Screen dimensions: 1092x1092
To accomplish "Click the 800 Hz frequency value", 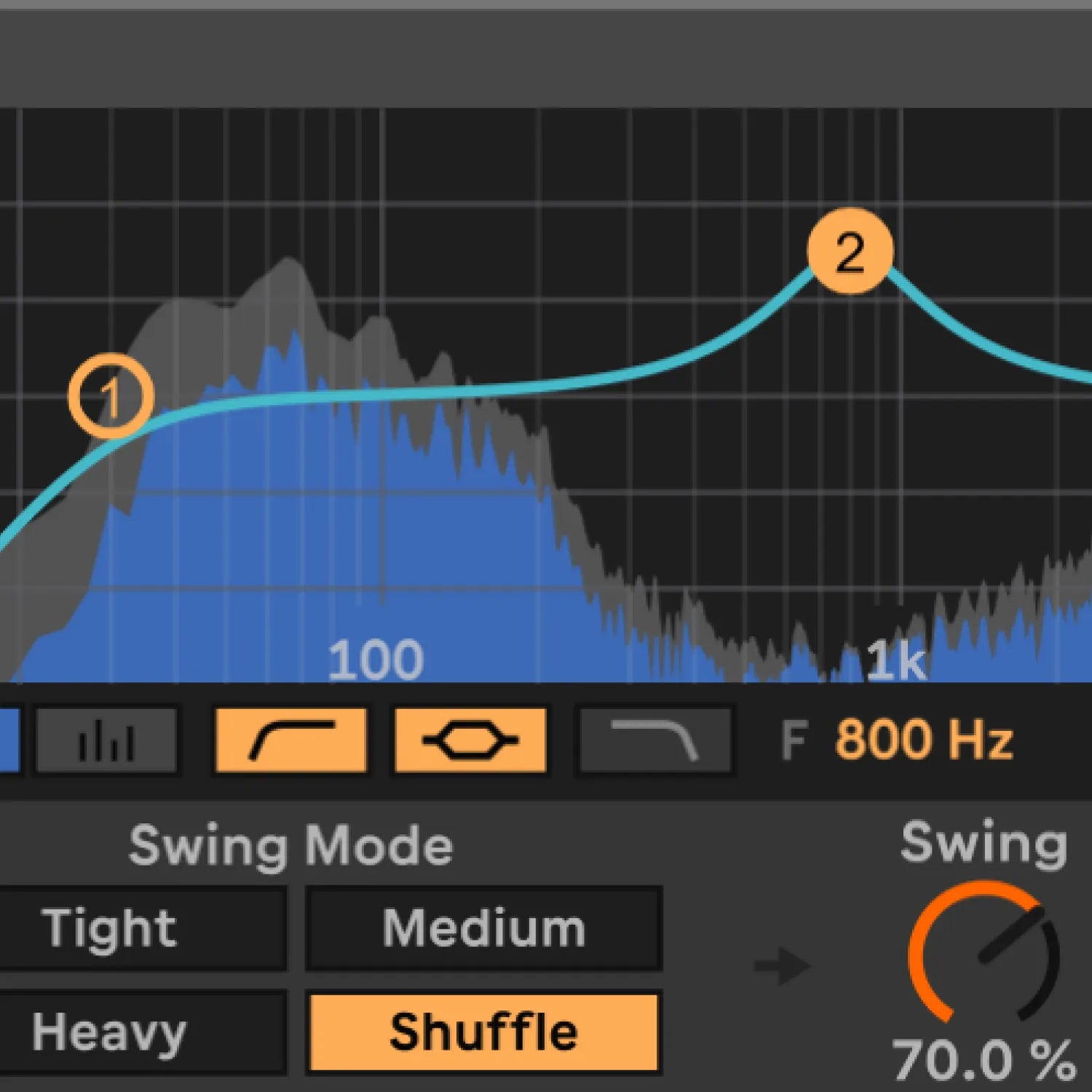I will [x=923, y=740].
